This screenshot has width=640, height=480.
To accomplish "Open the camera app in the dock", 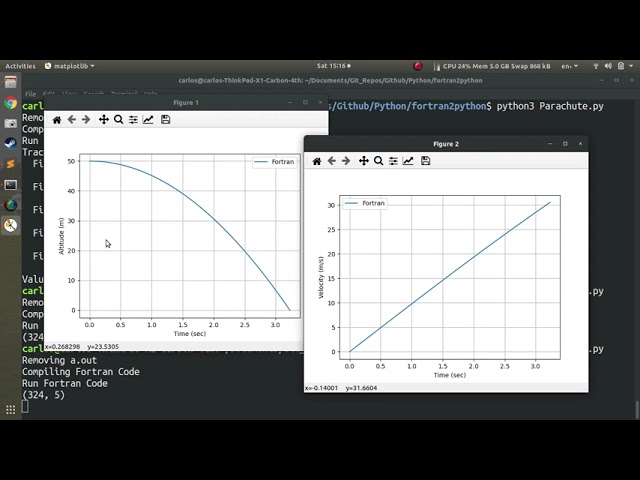I will (x=11, y=123).
